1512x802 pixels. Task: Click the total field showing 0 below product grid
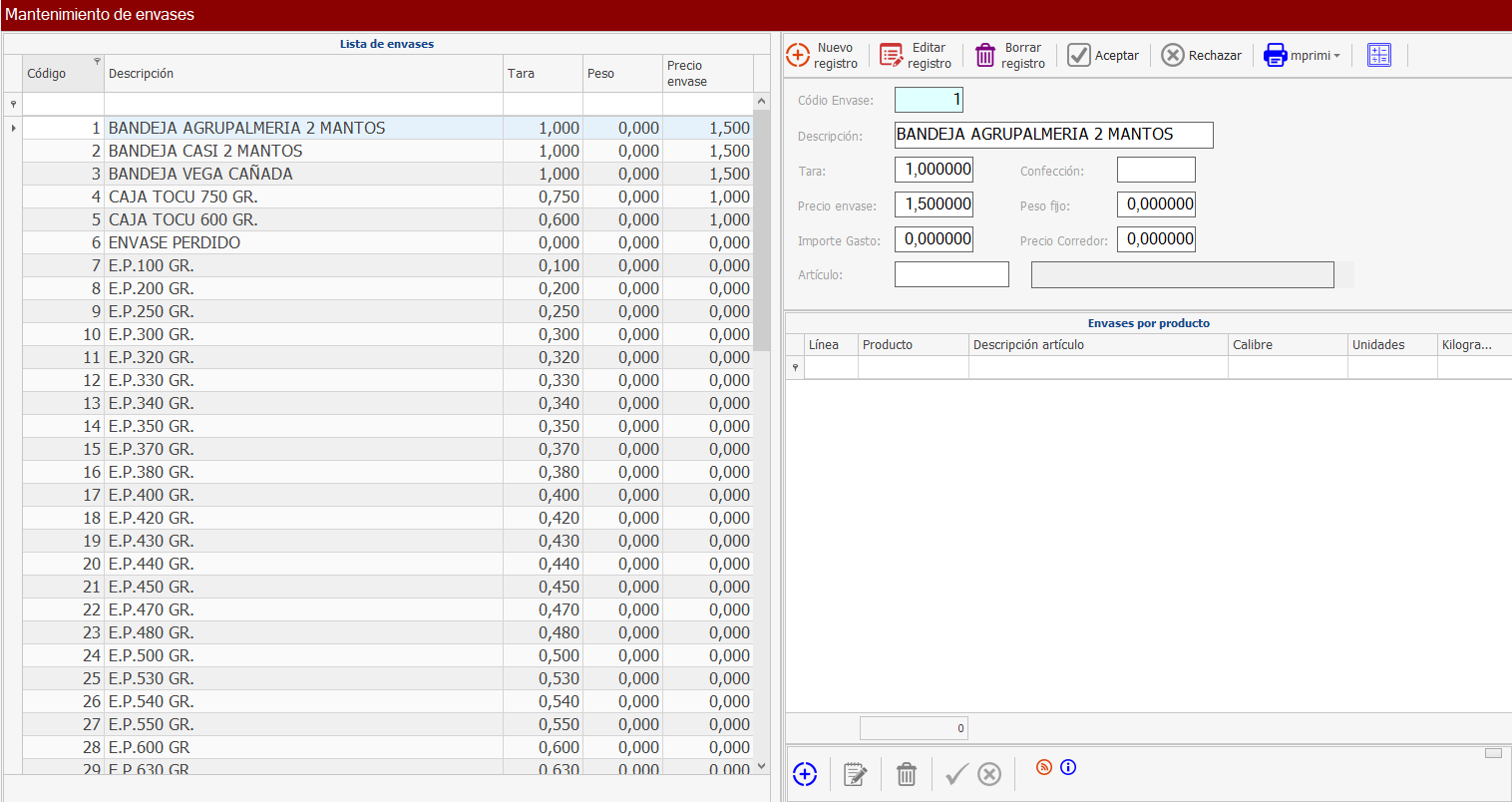point(914,728)
